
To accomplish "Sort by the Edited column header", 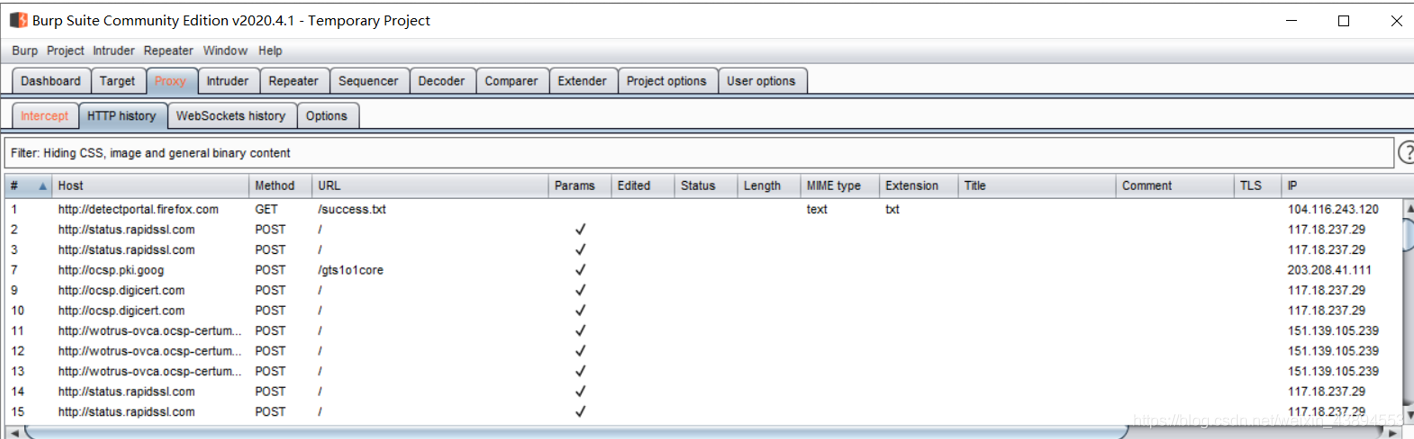I will 642,186.
